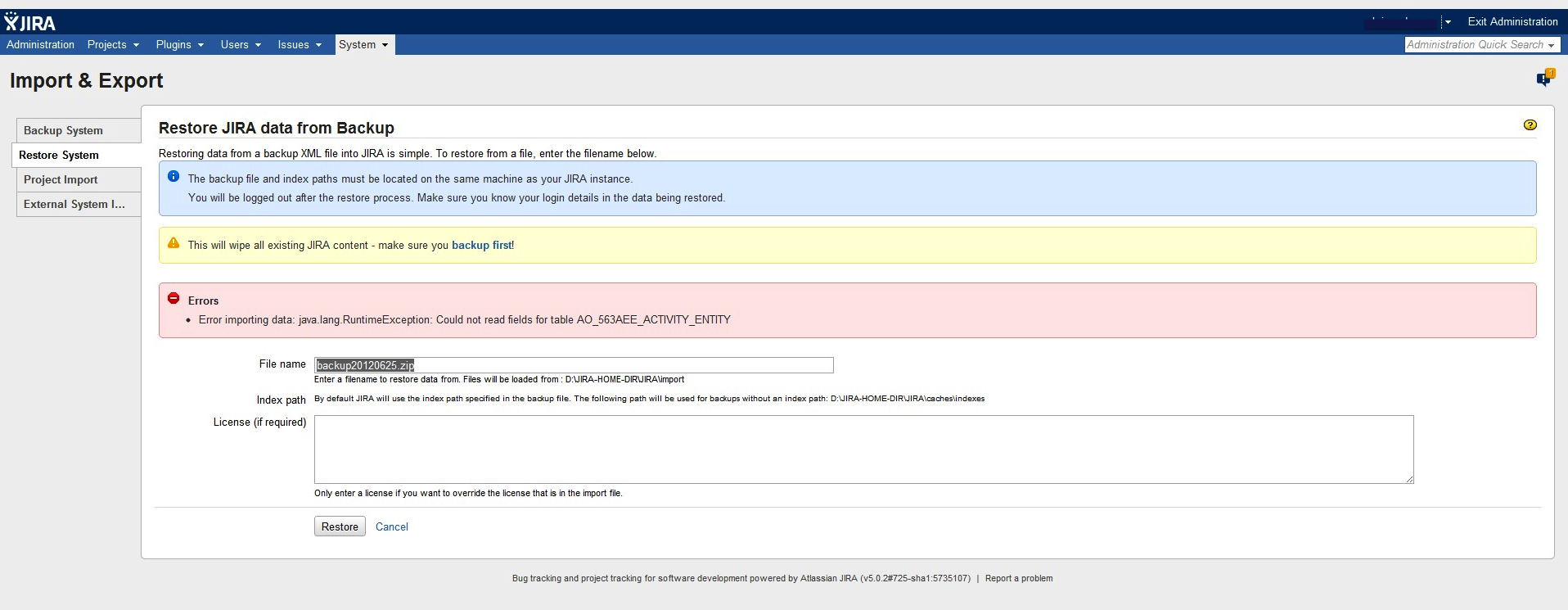
Task: Click the 'Only enter a license' hint text
Action: pyautogui.click(x=468, y=493)
